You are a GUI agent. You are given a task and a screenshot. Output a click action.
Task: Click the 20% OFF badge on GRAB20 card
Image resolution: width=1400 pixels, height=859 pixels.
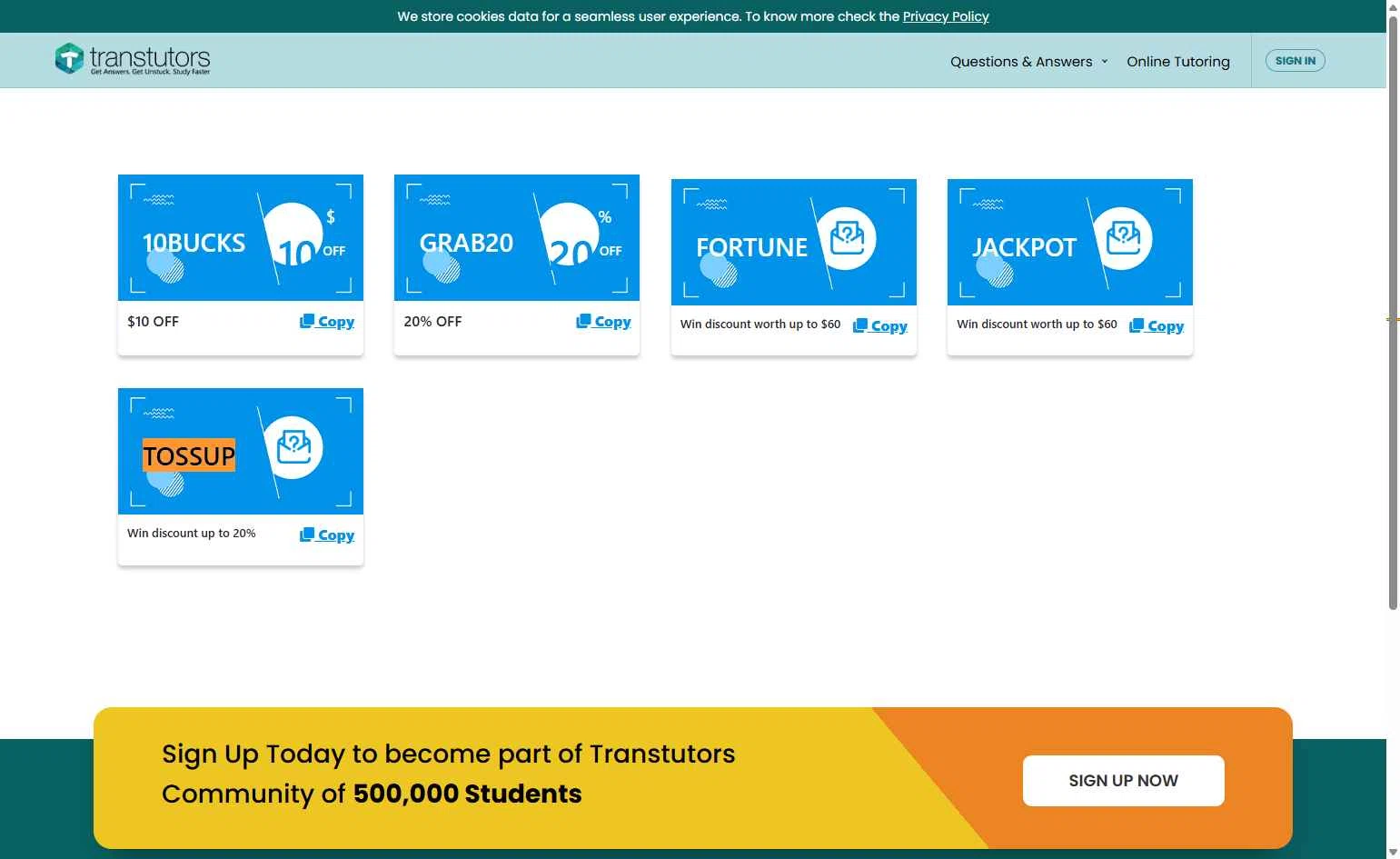583,236
